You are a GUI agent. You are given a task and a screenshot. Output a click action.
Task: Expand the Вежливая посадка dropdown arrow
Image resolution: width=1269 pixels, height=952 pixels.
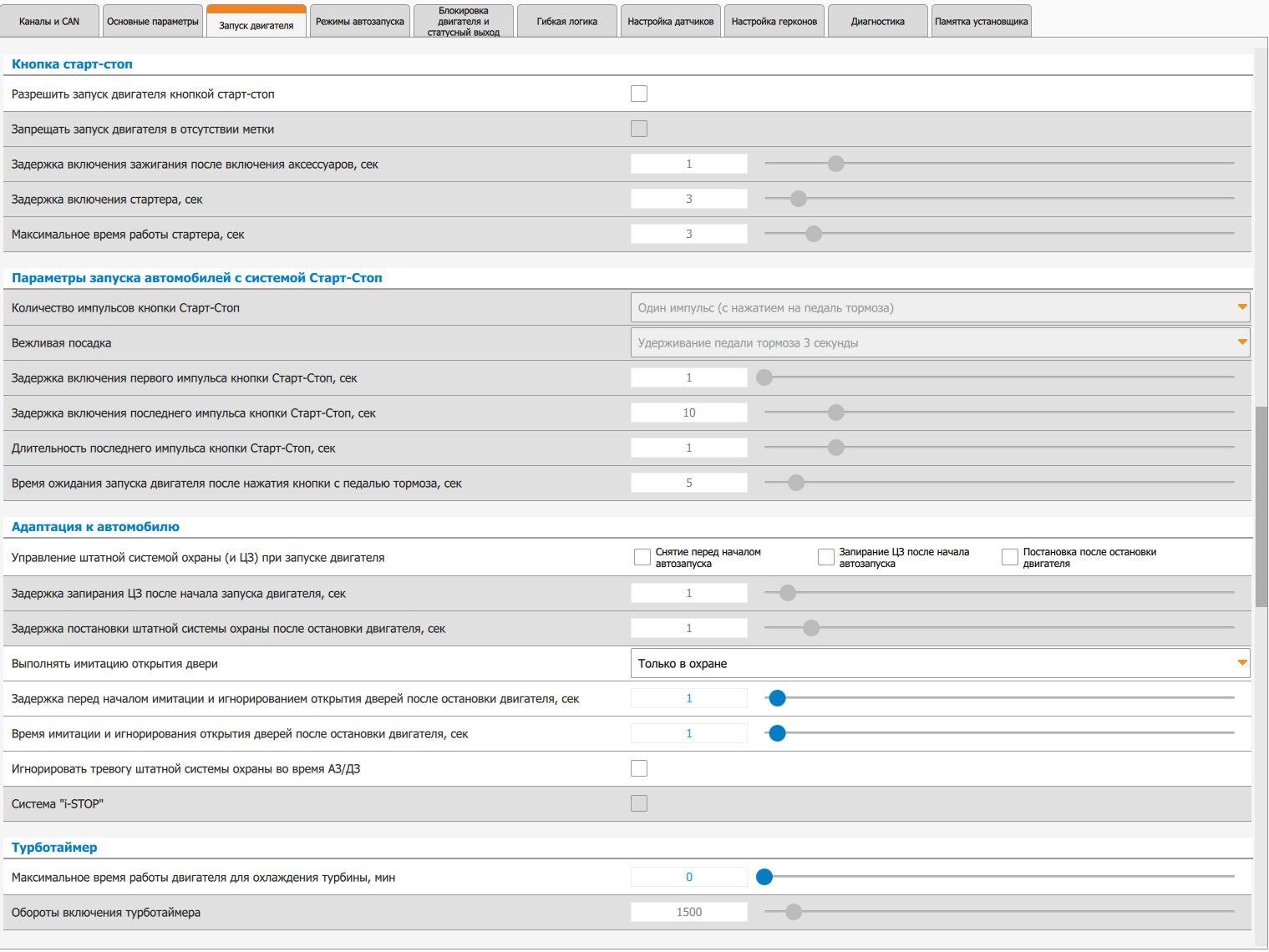click(1242, 342)
